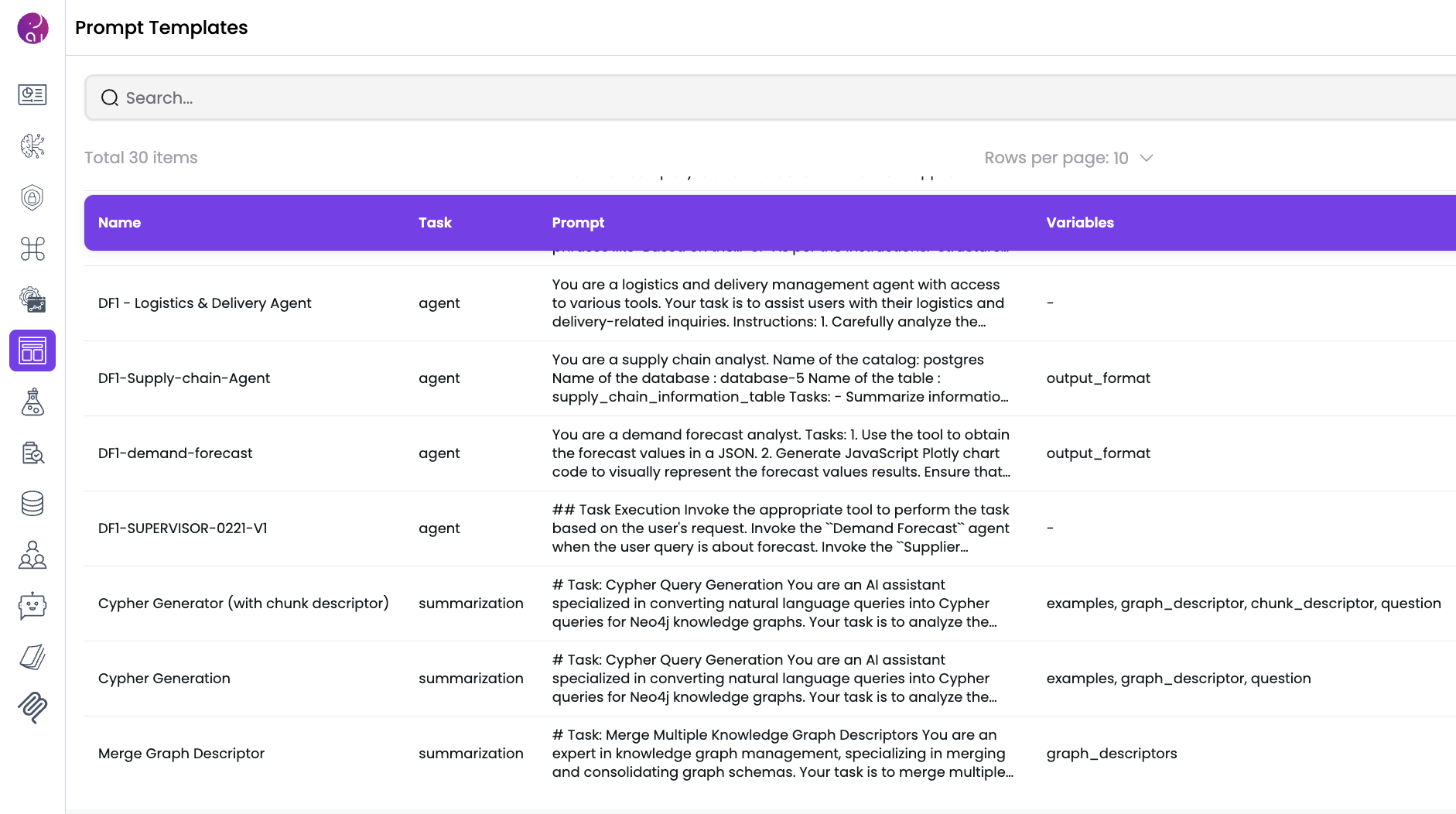Open the DFI-SUPERVISOR-0221-V1 template
This screenshot has height=814, width=1456.
pos(183,528)
